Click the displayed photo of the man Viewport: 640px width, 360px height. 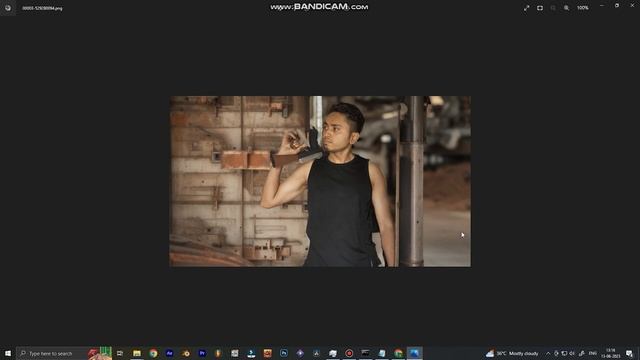pos(320,181)
